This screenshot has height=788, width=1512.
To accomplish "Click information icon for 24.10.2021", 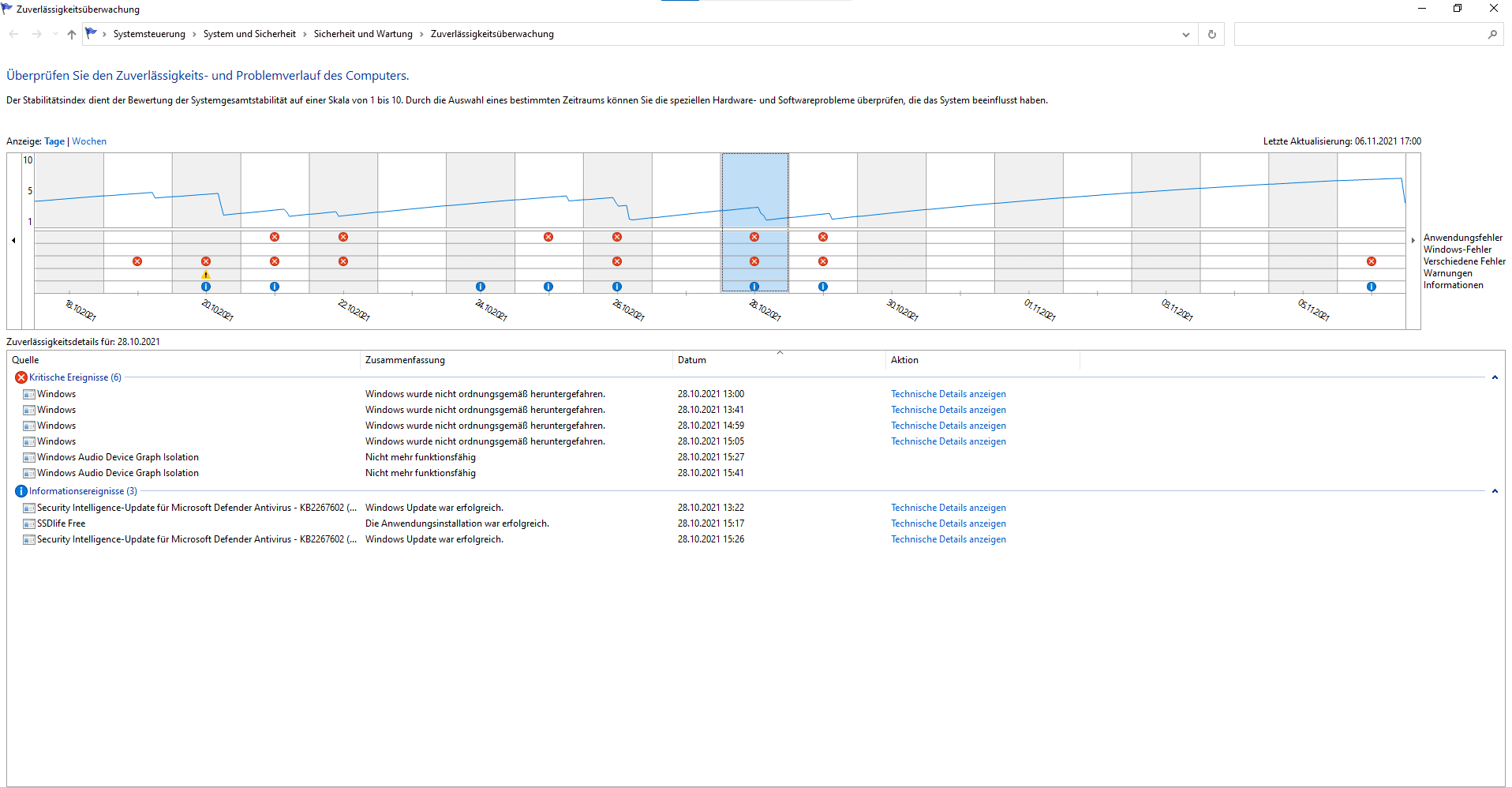I will point(481,287).
